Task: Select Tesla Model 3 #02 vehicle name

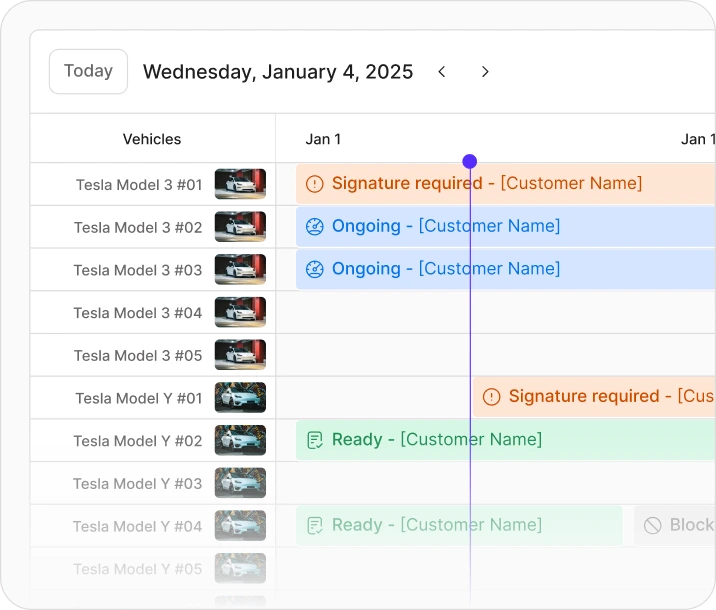Action: point(138,227)
